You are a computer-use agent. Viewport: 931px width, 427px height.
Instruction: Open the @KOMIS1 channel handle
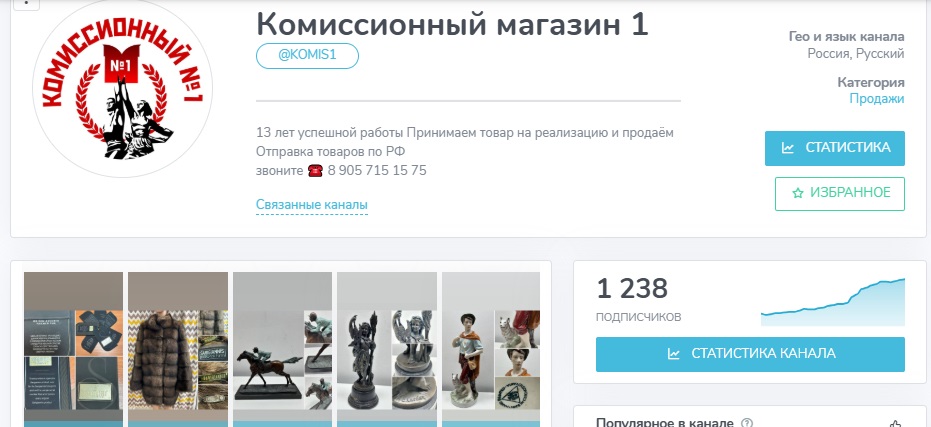308,56
